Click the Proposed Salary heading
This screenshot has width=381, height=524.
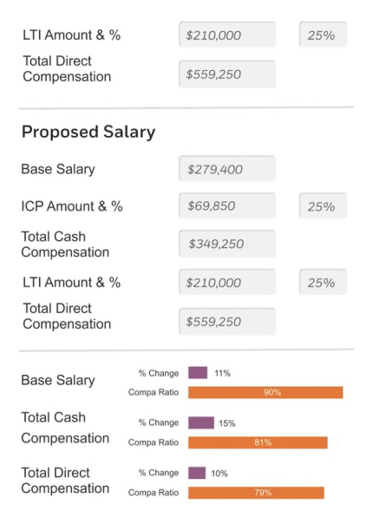click(x=89, y=132)
